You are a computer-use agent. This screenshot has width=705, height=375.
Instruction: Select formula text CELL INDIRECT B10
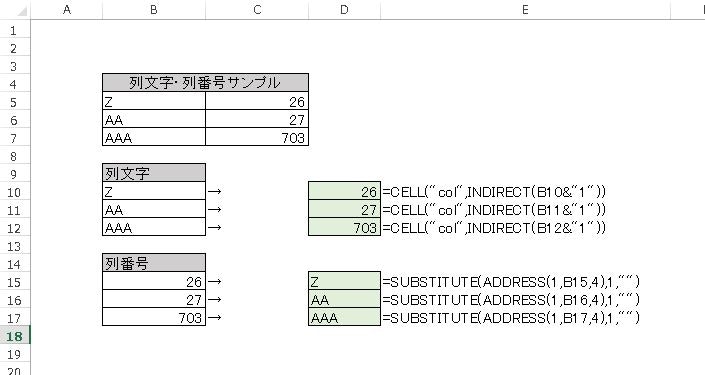pyautogui.click(x=494, y=192)
